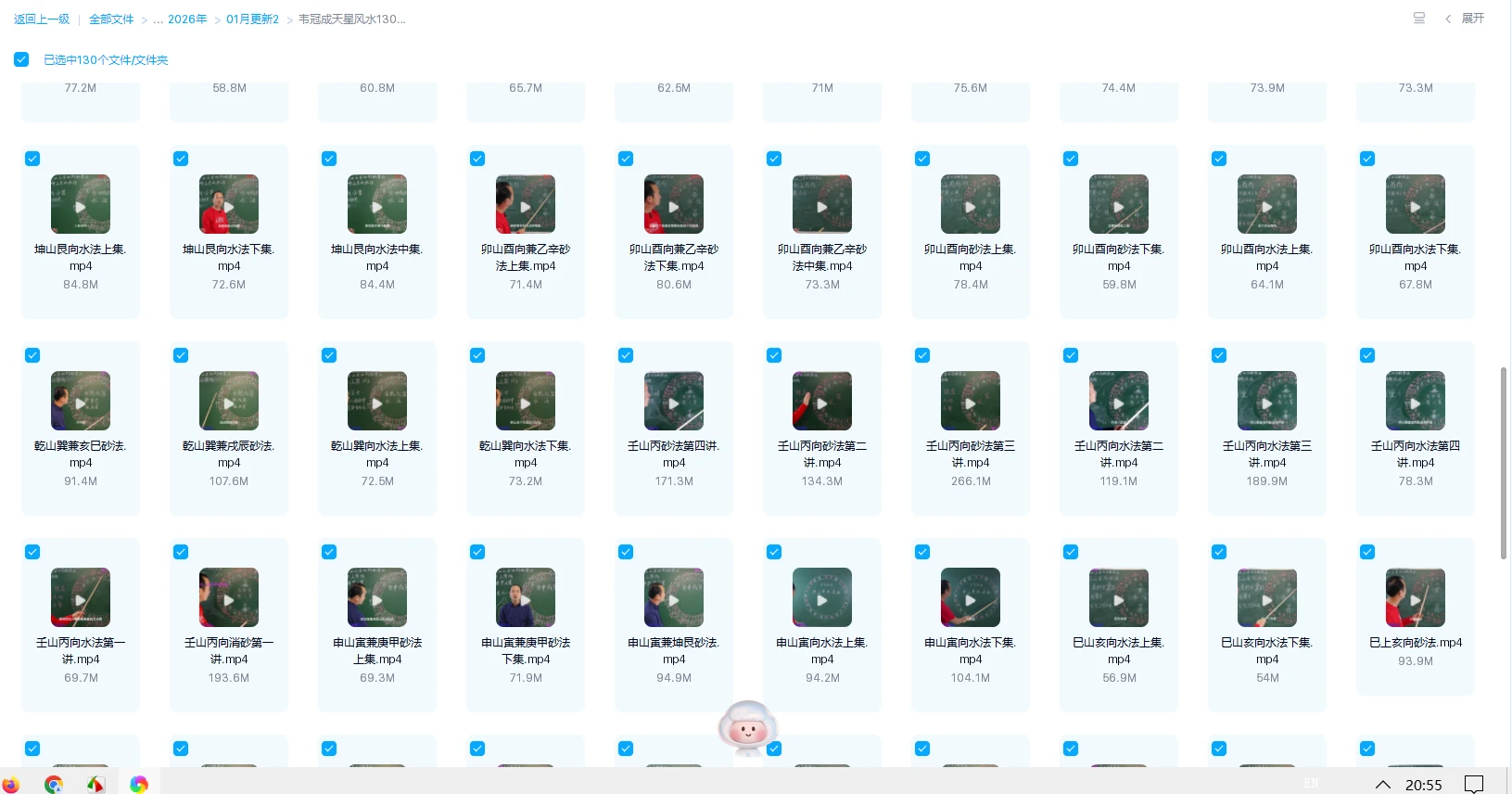Play the 坤山艮向水法上集.mp4 video thumbnail
This screenshot has width=1512, height=794.
[81, 204]
